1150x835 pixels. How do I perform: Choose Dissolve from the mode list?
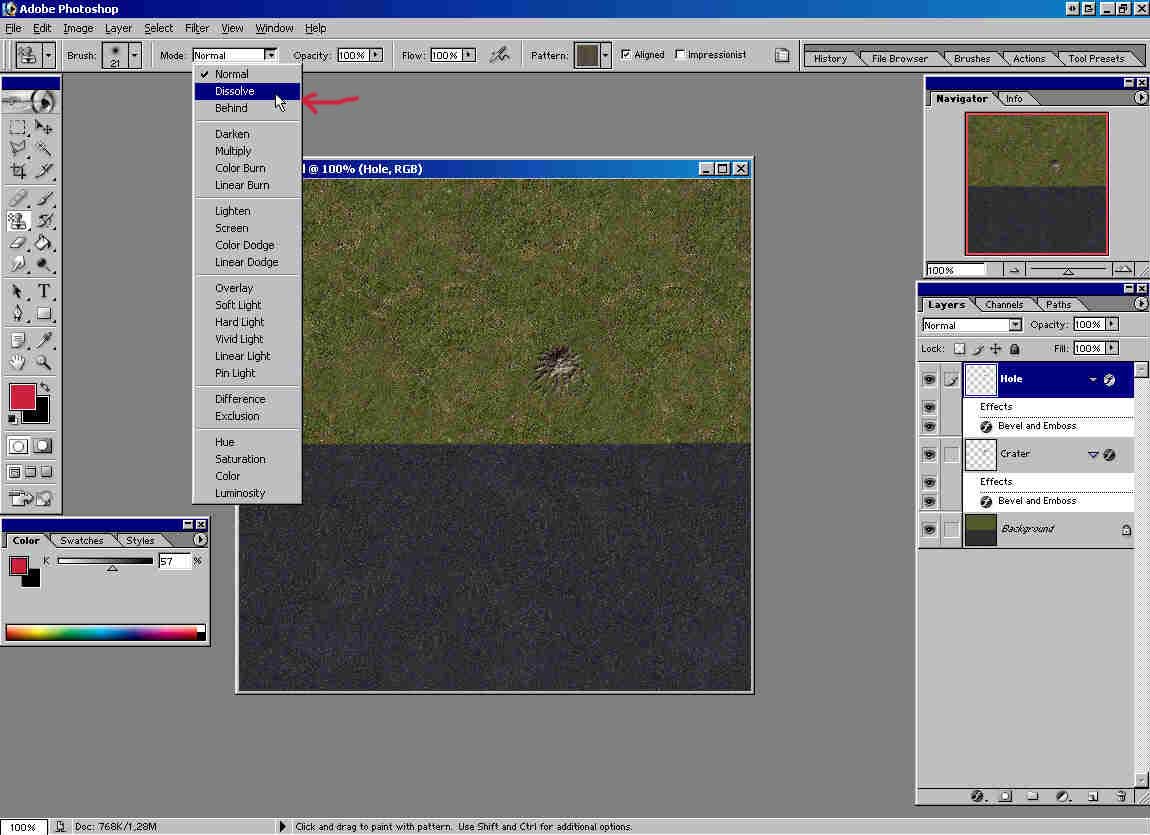click(235, 91)
